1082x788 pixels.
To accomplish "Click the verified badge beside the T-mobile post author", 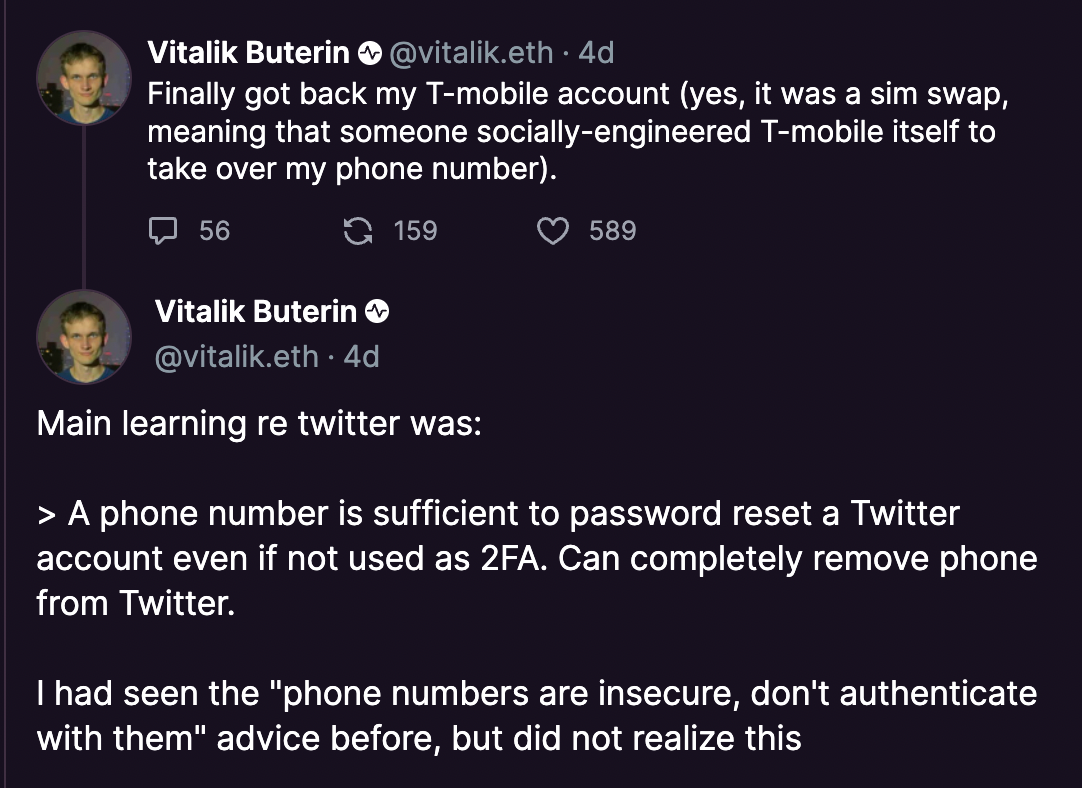I will 370,53.
